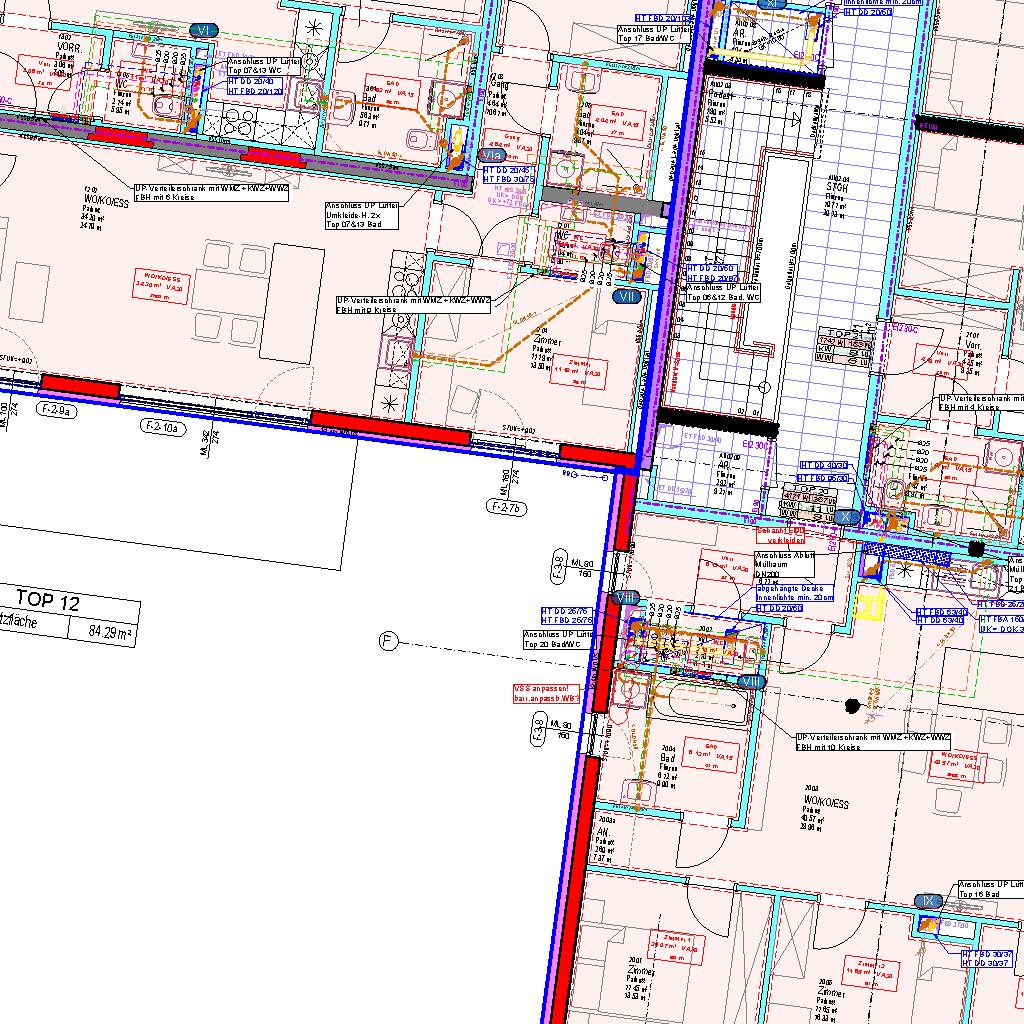Click the 'HT DD 40/30' label

coord(824,466)
